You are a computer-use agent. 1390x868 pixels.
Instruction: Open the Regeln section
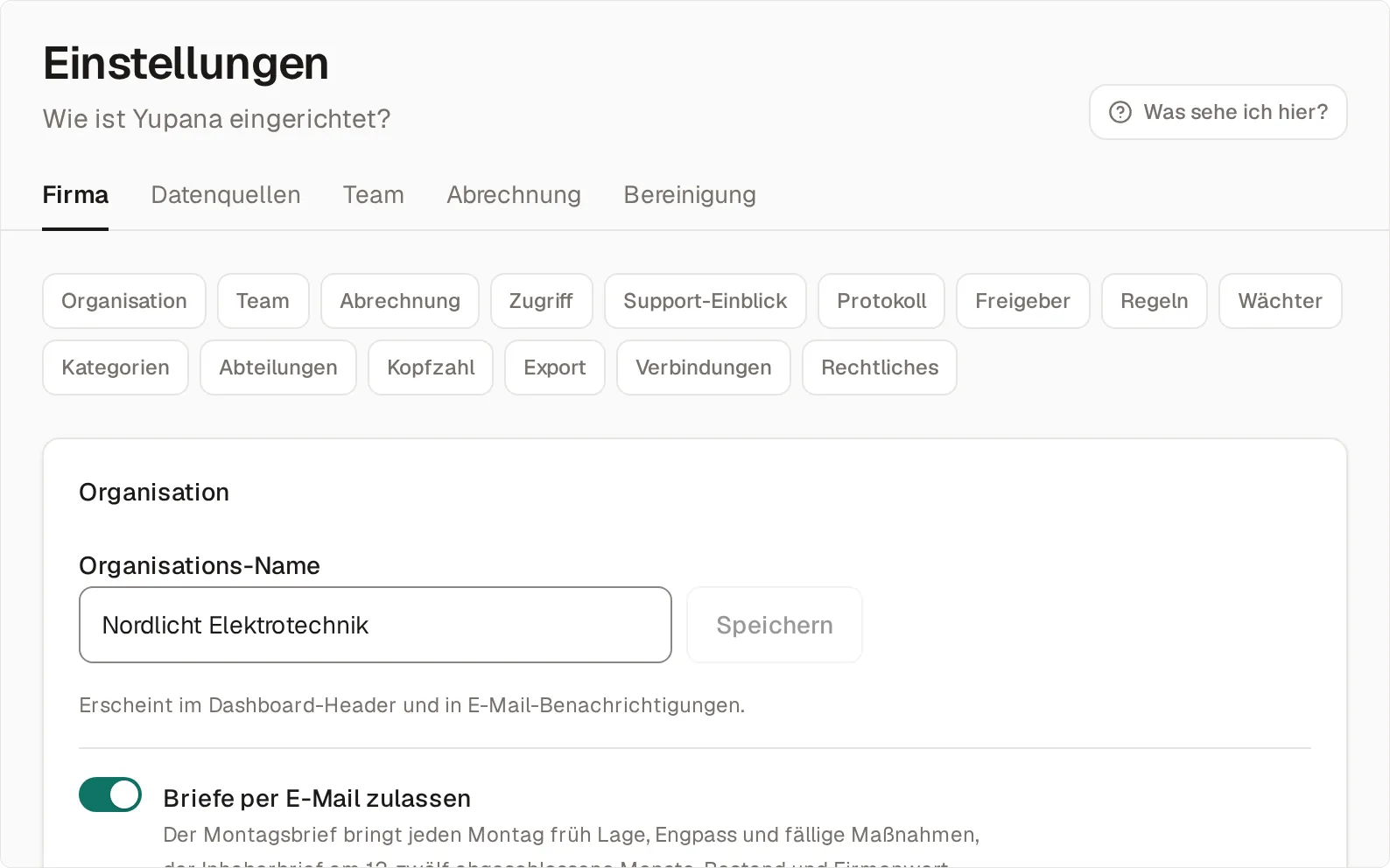[1155, 301]
